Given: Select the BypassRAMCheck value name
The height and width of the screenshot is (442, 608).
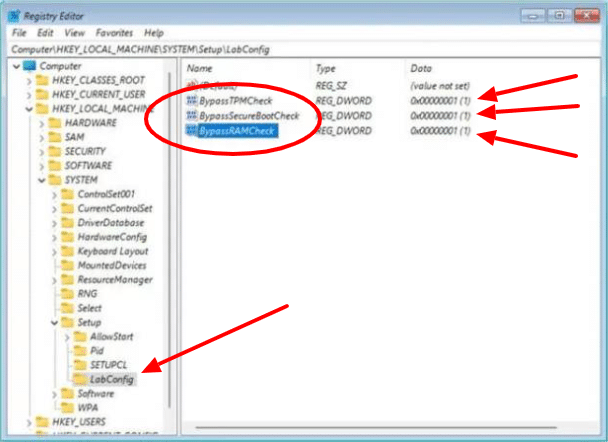Looking at the screenshot, I should [x=237, y=131].
